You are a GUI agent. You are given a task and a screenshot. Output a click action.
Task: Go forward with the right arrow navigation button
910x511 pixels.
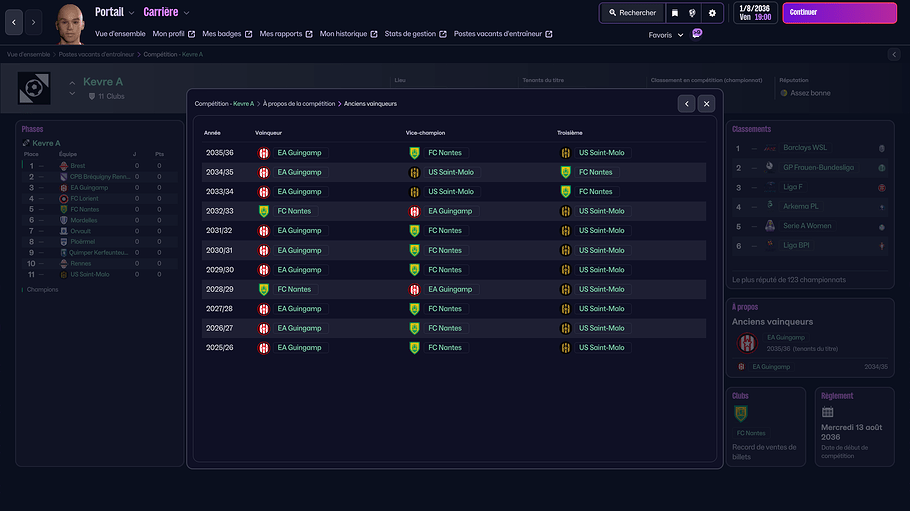[x=34, y=22]
